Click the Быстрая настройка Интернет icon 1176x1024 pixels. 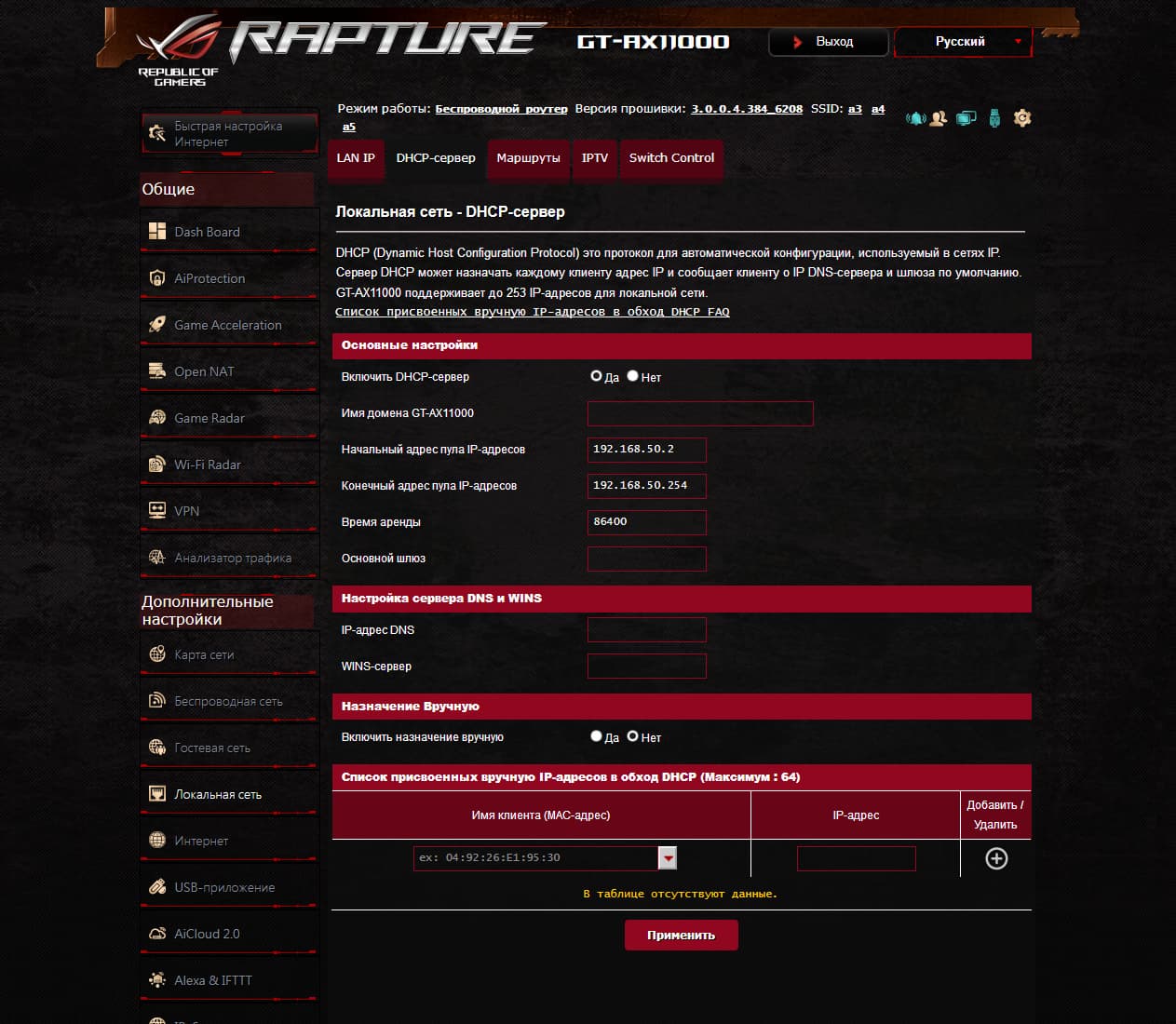156,134
